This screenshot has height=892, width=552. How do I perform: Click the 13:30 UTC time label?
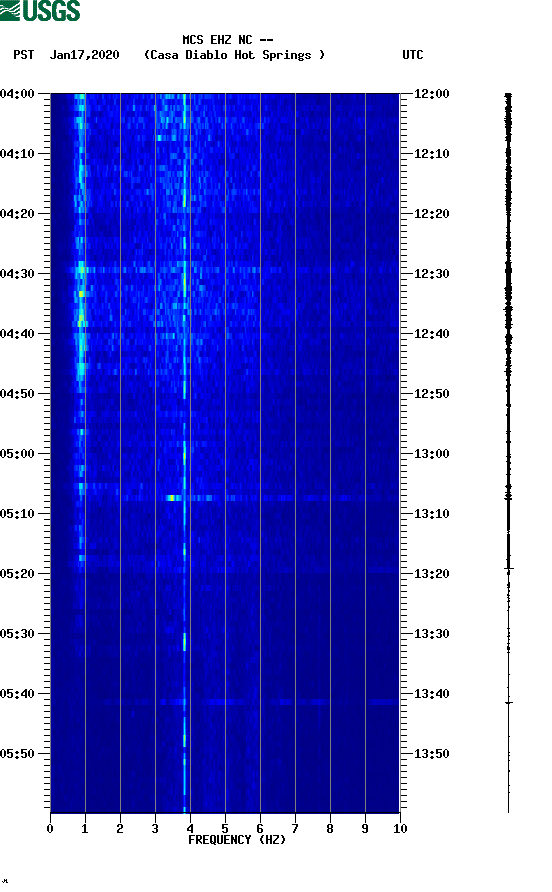pyautogui.click(x=432, y=634)
